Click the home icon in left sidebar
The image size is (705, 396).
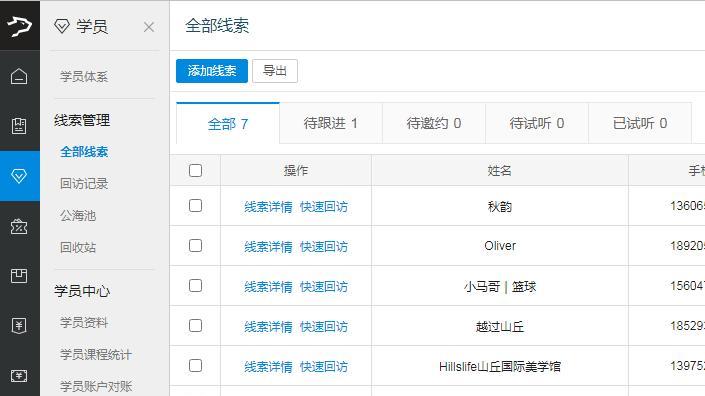(19, 76)
